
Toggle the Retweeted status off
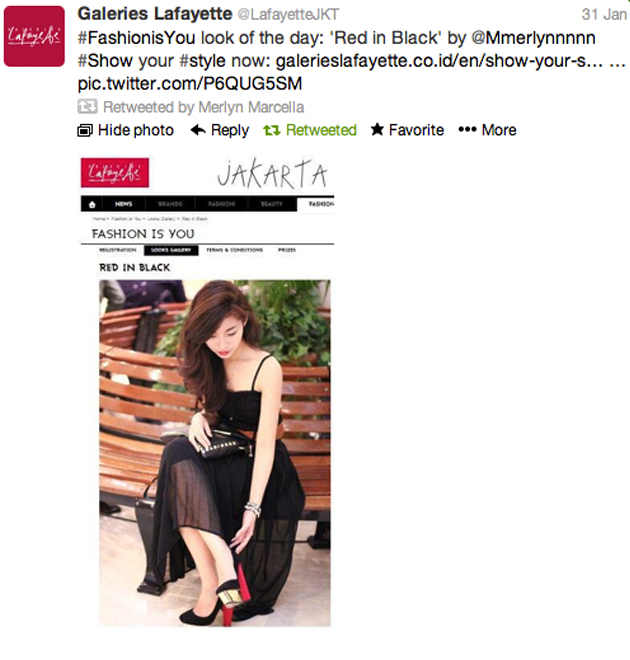[x=310, y=130]
